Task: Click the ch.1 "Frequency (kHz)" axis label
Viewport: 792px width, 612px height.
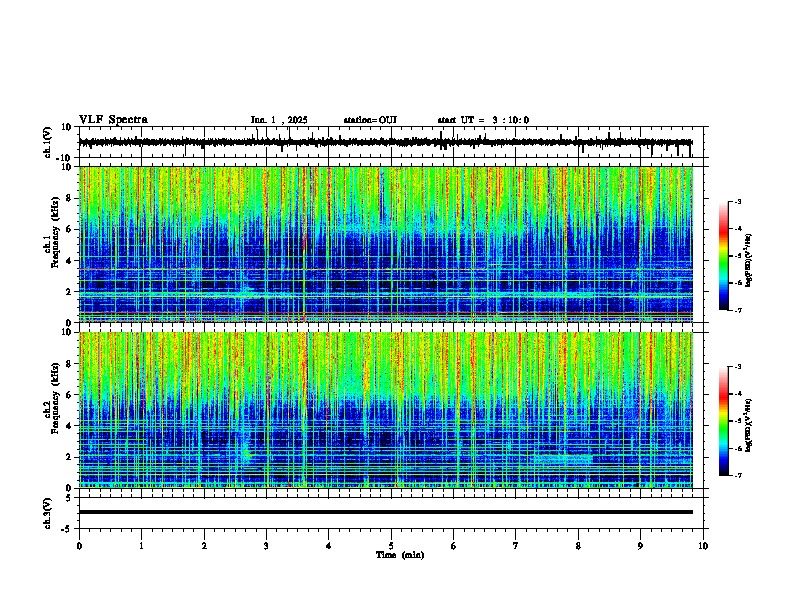Action: point(56,233)
